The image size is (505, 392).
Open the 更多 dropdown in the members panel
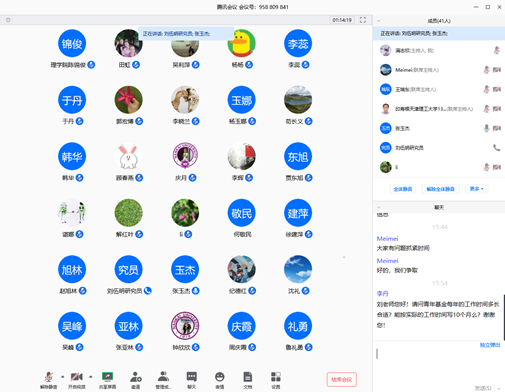[x=476, y=189]
